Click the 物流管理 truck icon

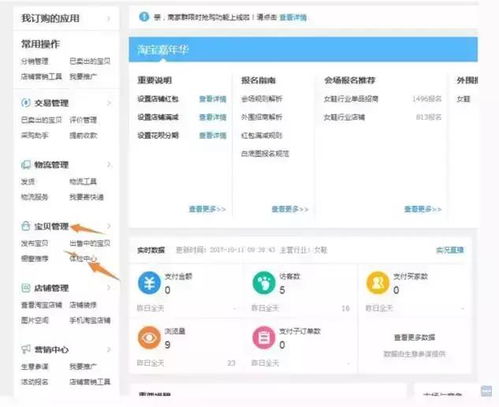tap(26, 165)
